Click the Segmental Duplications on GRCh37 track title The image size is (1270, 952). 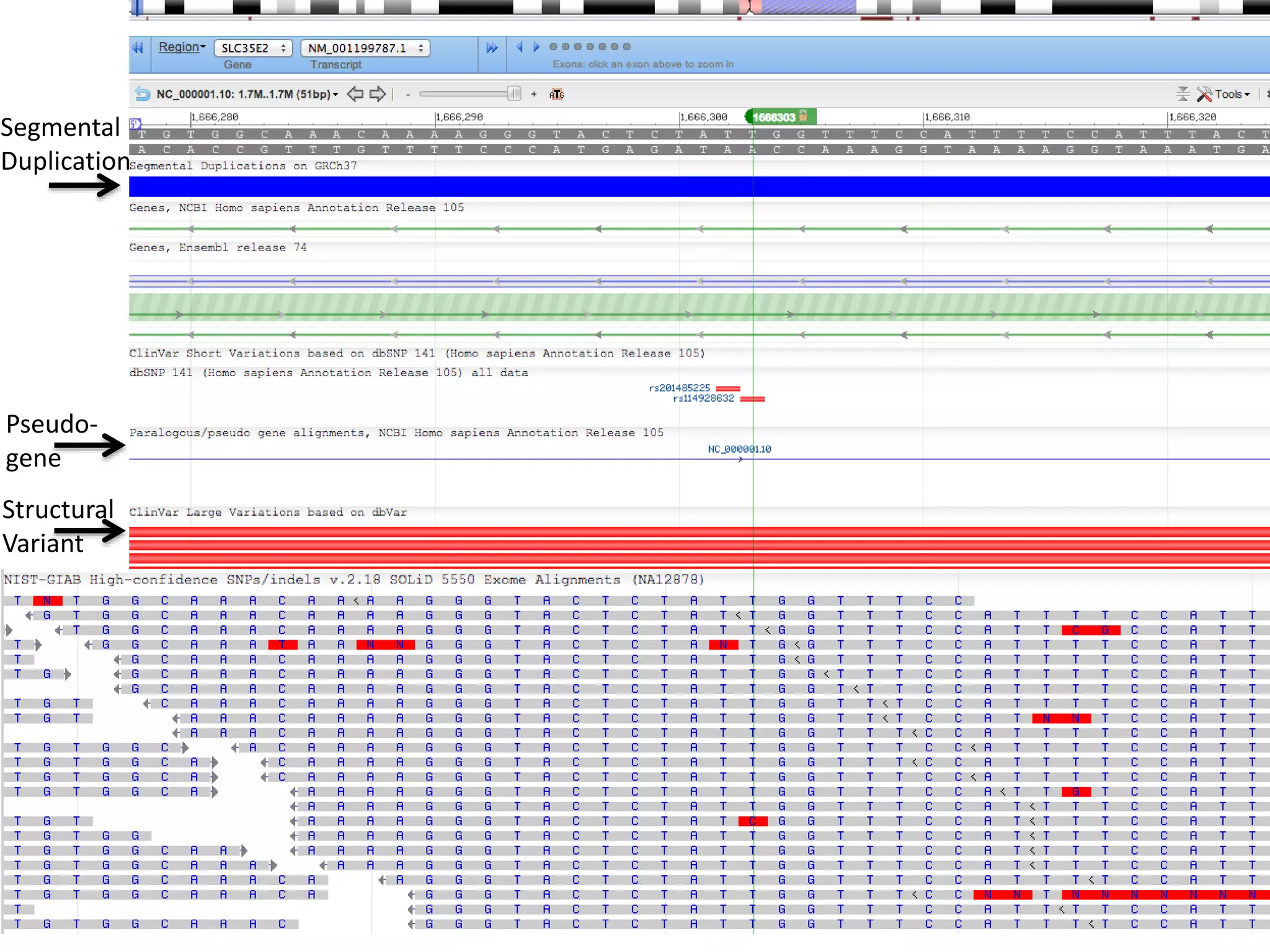pos(243,166)
